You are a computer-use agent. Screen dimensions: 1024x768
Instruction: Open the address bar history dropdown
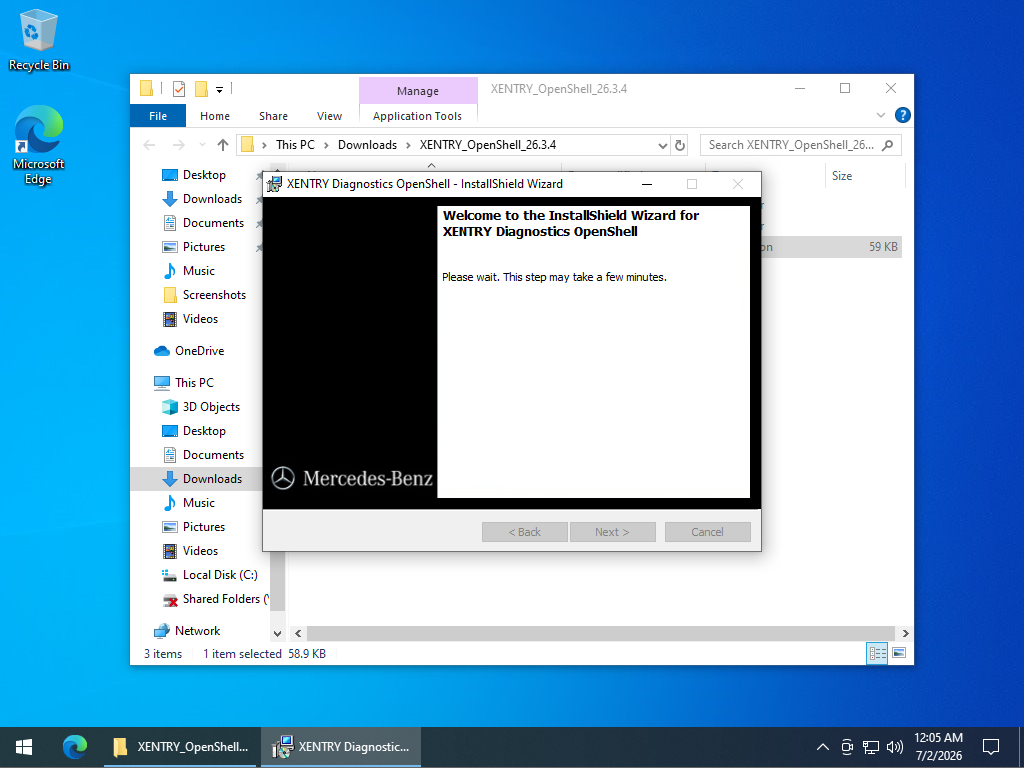662,145
